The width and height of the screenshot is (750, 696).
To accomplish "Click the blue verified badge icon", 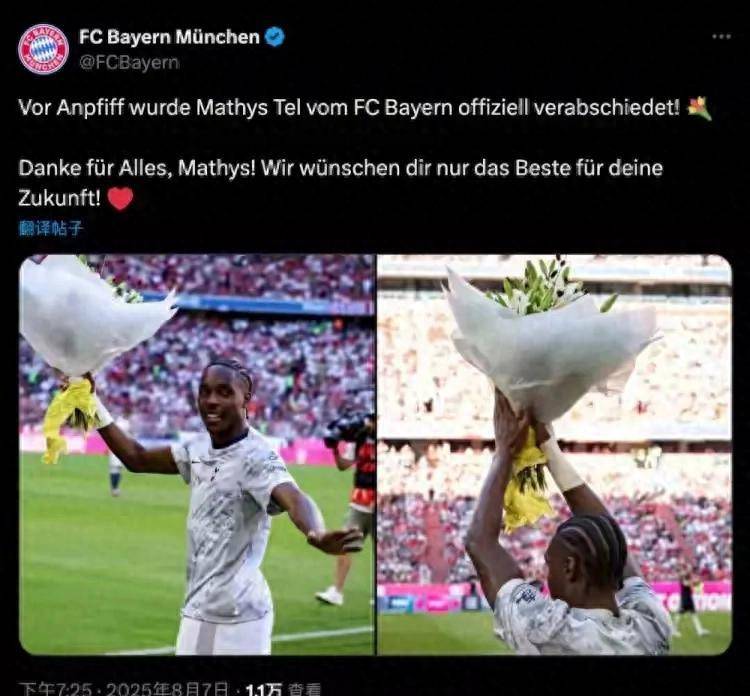I will tap(275, 37).
